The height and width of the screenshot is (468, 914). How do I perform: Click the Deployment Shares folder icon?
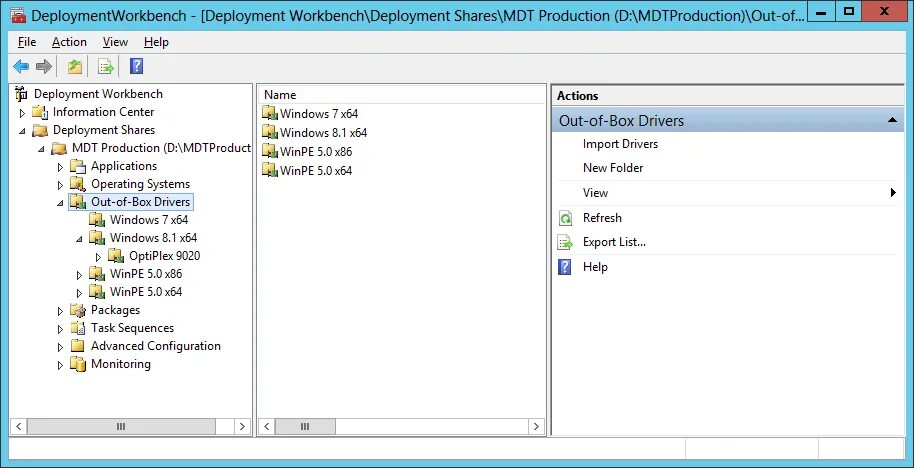pyautogui.click(x=40, y=130)
